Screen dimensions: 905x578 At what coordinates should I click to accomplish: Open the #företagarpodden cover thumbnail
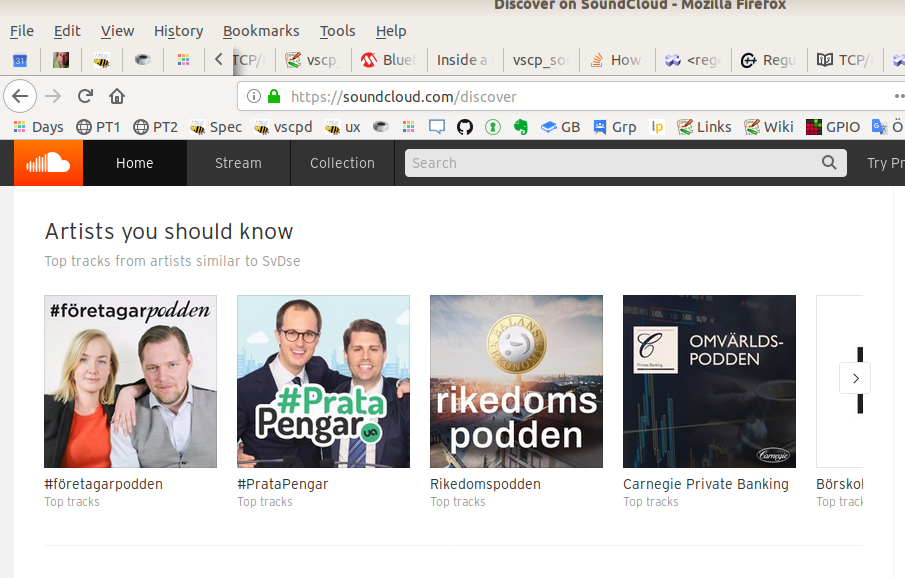coord(130,382)
